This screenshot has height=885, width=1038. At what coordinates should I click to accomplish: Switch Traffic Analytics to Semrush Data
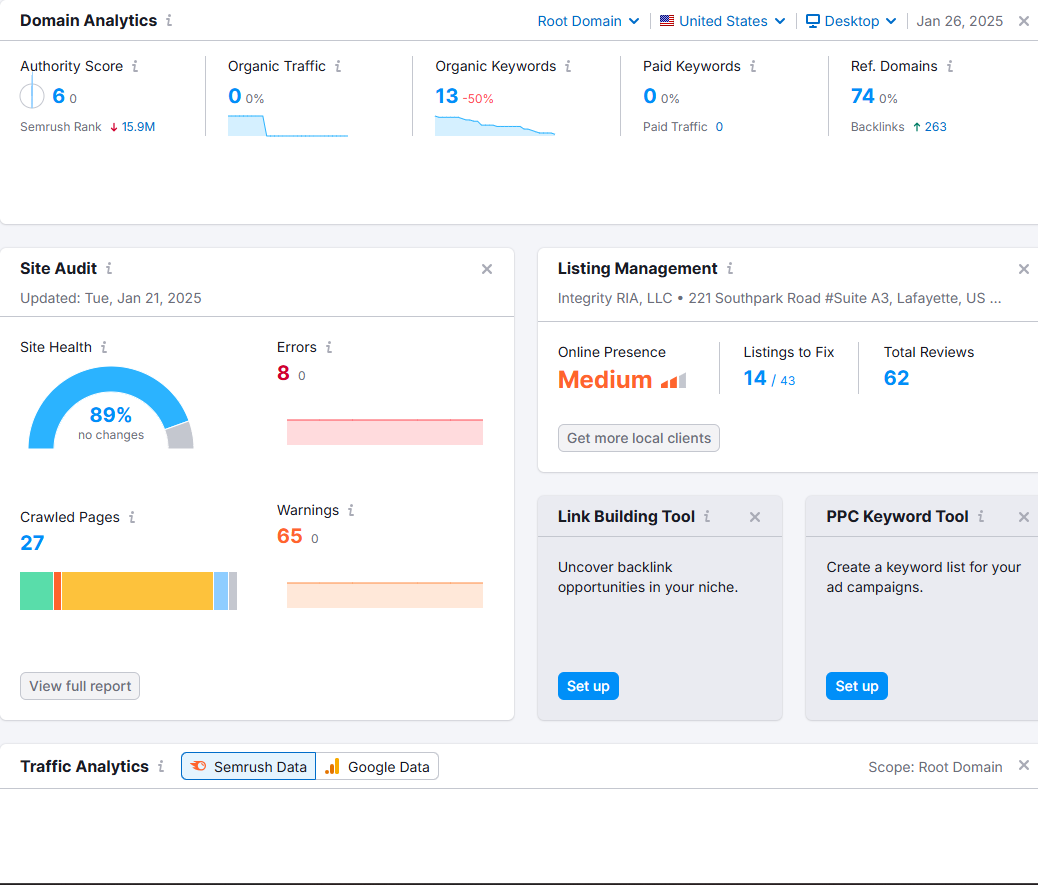point(249,767)
